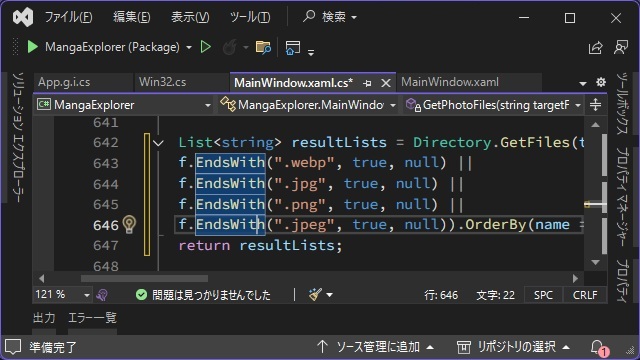Image resolution: width=640 pixels, height=360 pixels.
Task: Click リポジトリの選択 button
Action: (513, 347)
